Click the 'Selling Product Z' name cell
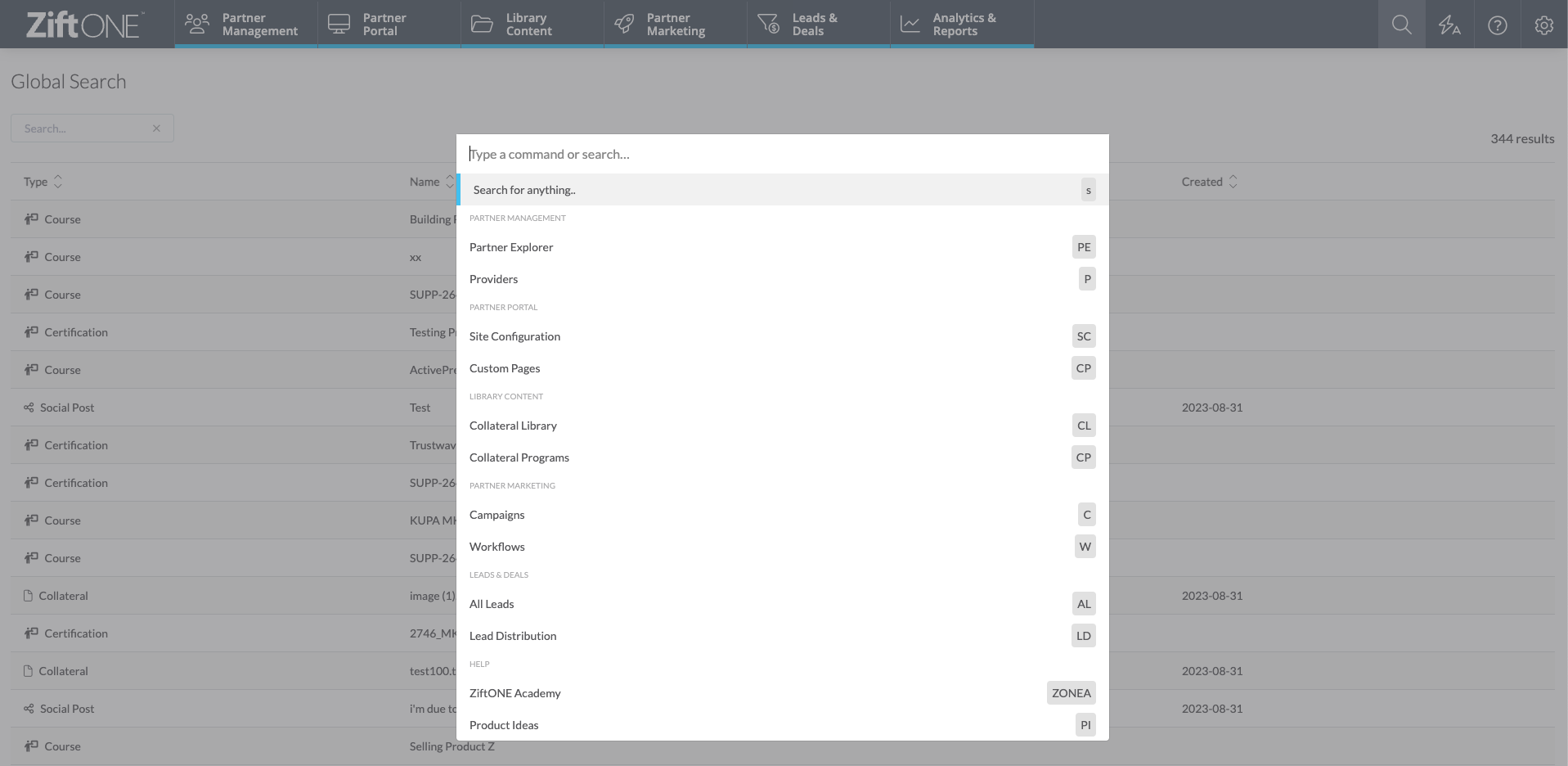 point(452,746)
